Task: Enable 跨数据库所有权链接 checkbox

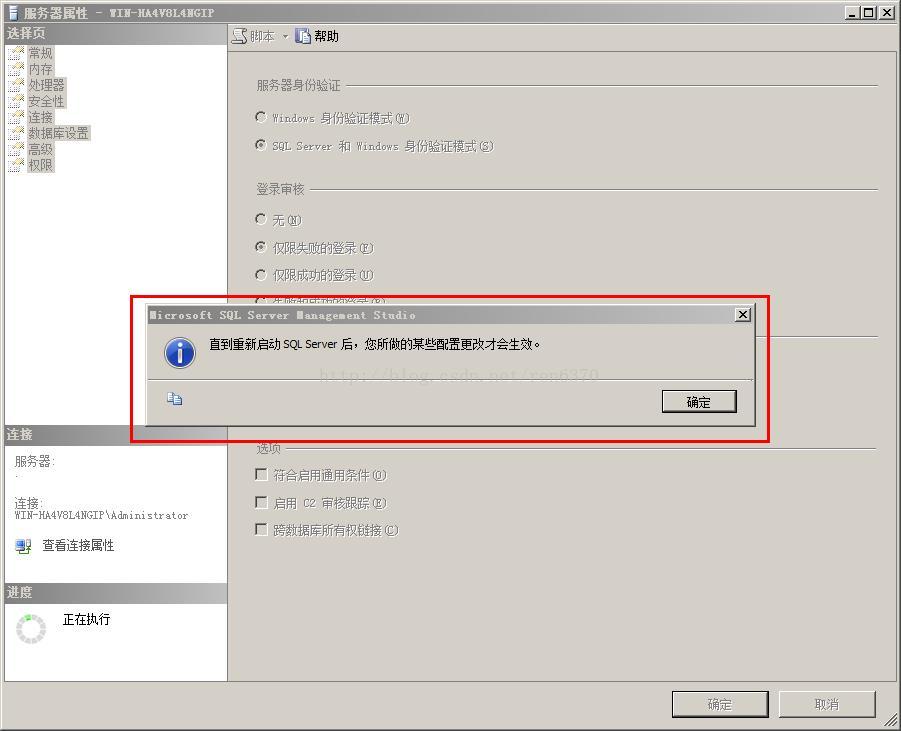Action: coord(261,529)
